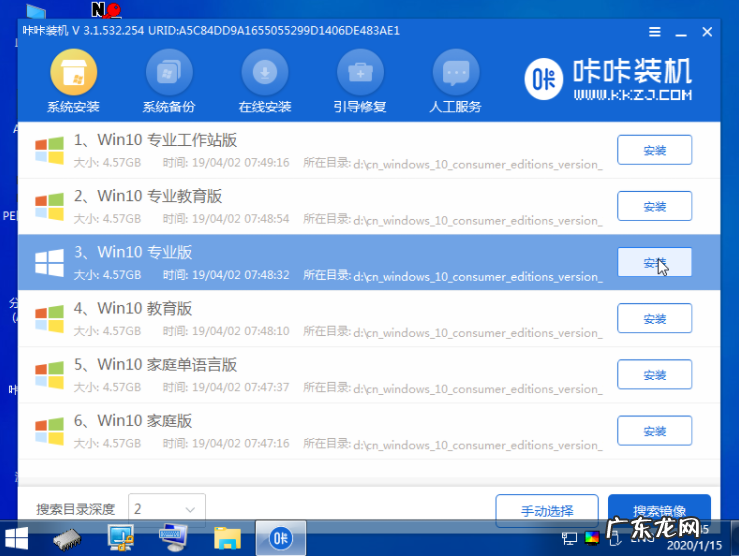Click the Windows logo of Win10 专业版
This screenshot has height=557, width=739.
(x=49, y=262)
